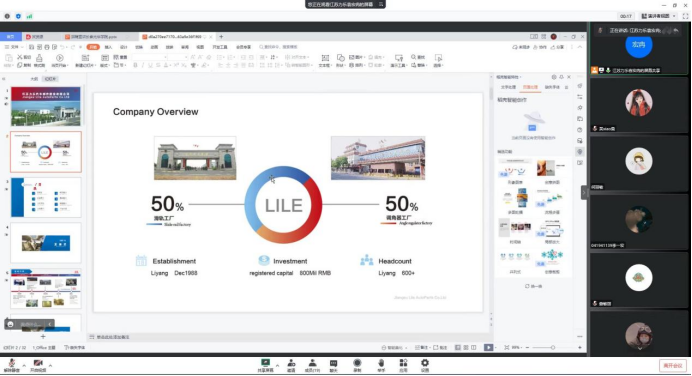Screen dimensions: 692x376
Task: Click the settings gear in right side panel
Action: pos(554,77)
